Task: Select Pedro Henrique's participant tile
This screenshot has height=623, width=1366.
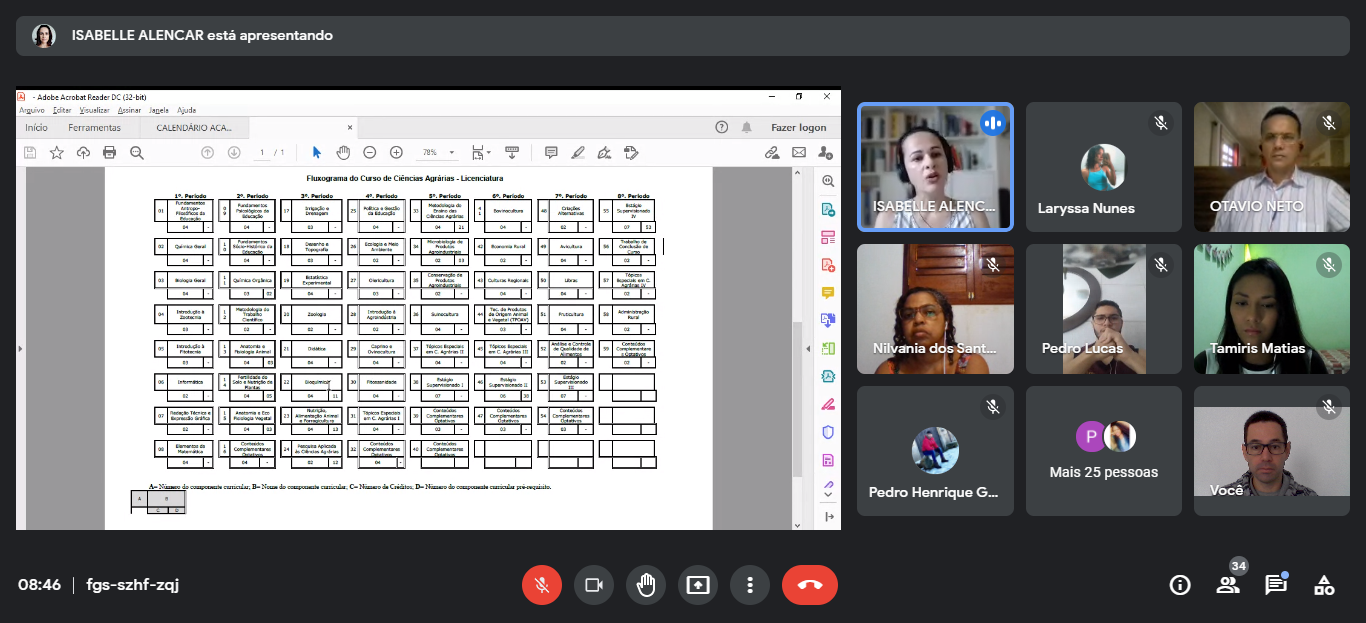Action: tap(935, 451)
